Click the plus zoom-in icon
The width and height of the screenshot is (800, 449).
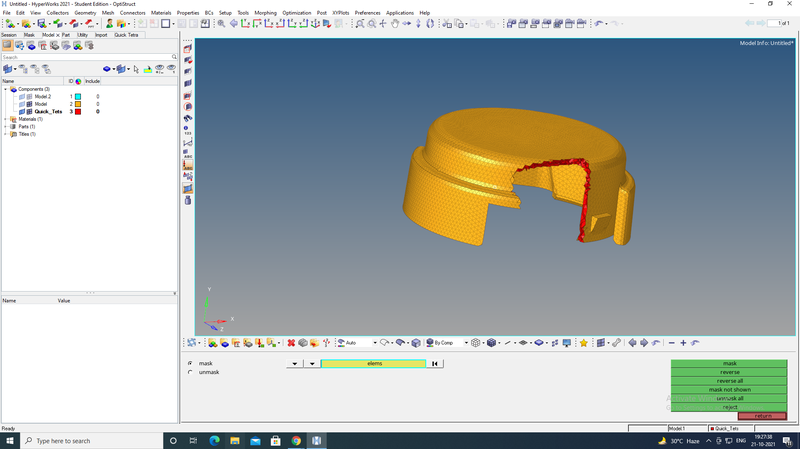pyautogui.click(x=683, y=343)
